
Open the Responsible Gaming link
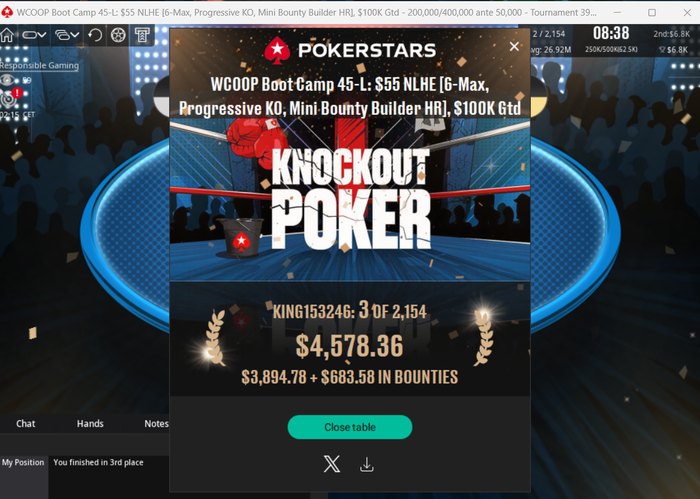click(x=39, y=65)
